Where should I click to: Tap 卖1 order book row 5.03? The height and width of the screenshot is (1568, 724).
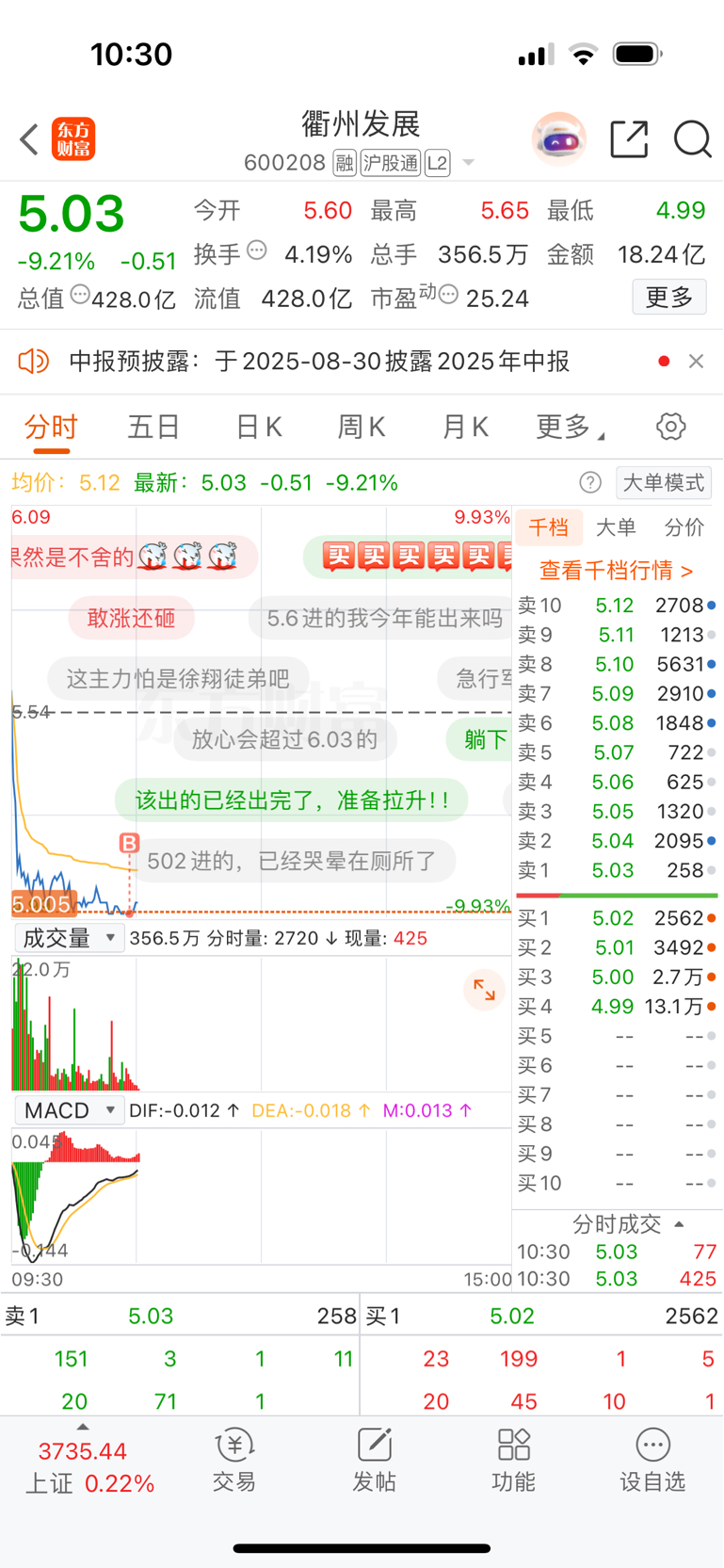617,870
